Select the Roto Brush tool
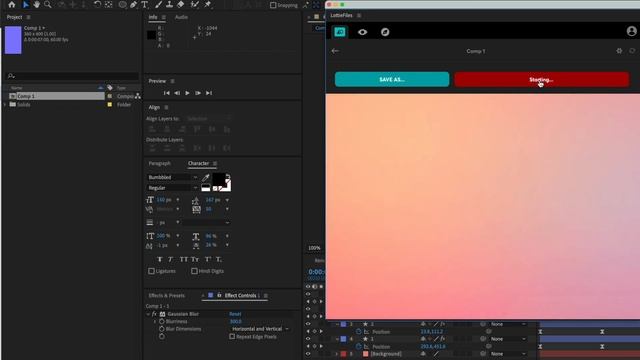The image size is (640, 360). (x=195, y=4)
